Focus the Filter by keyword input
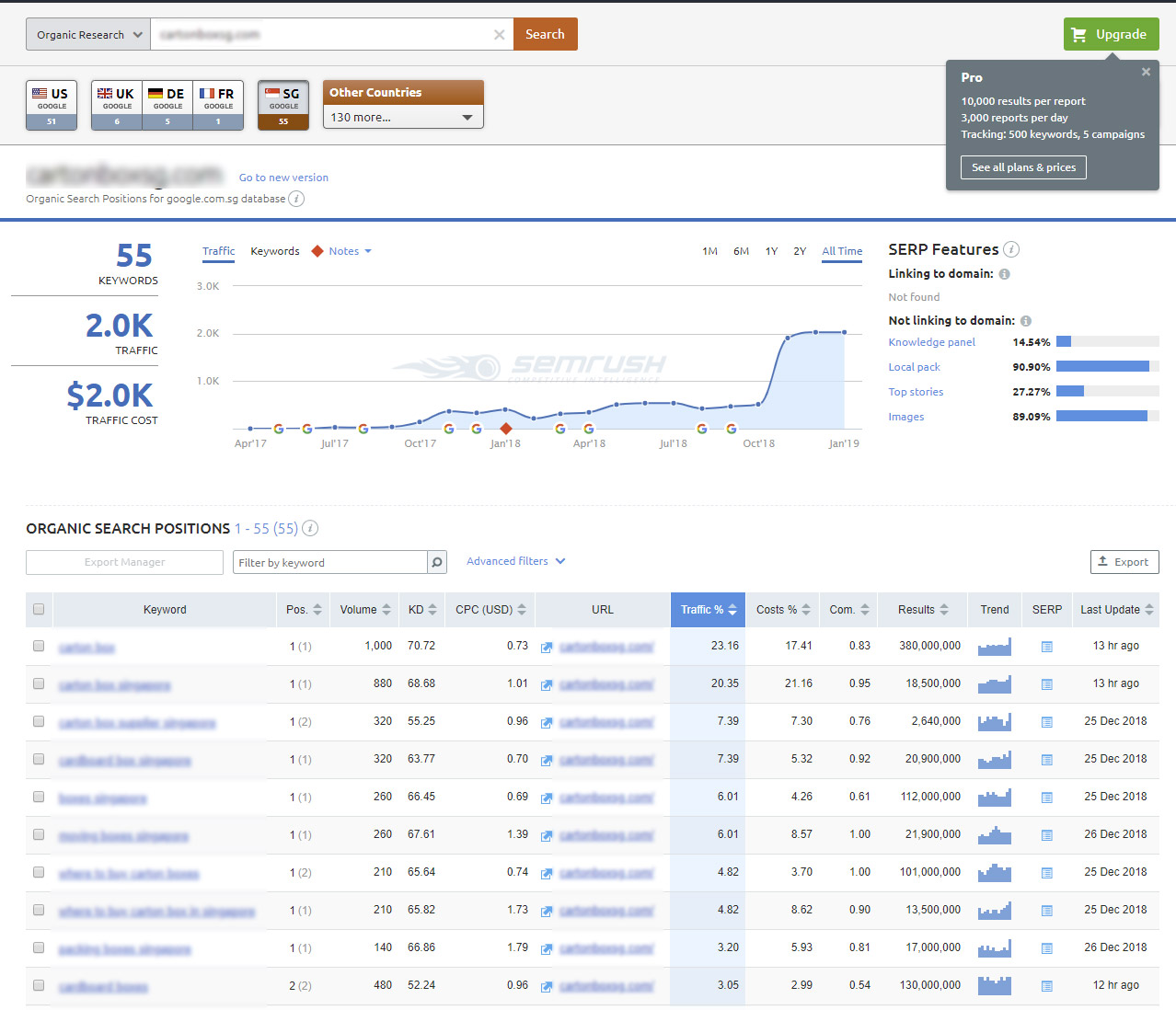Screen dimensions: 1176x1010 pyautogui.click(x=332, y=562)
